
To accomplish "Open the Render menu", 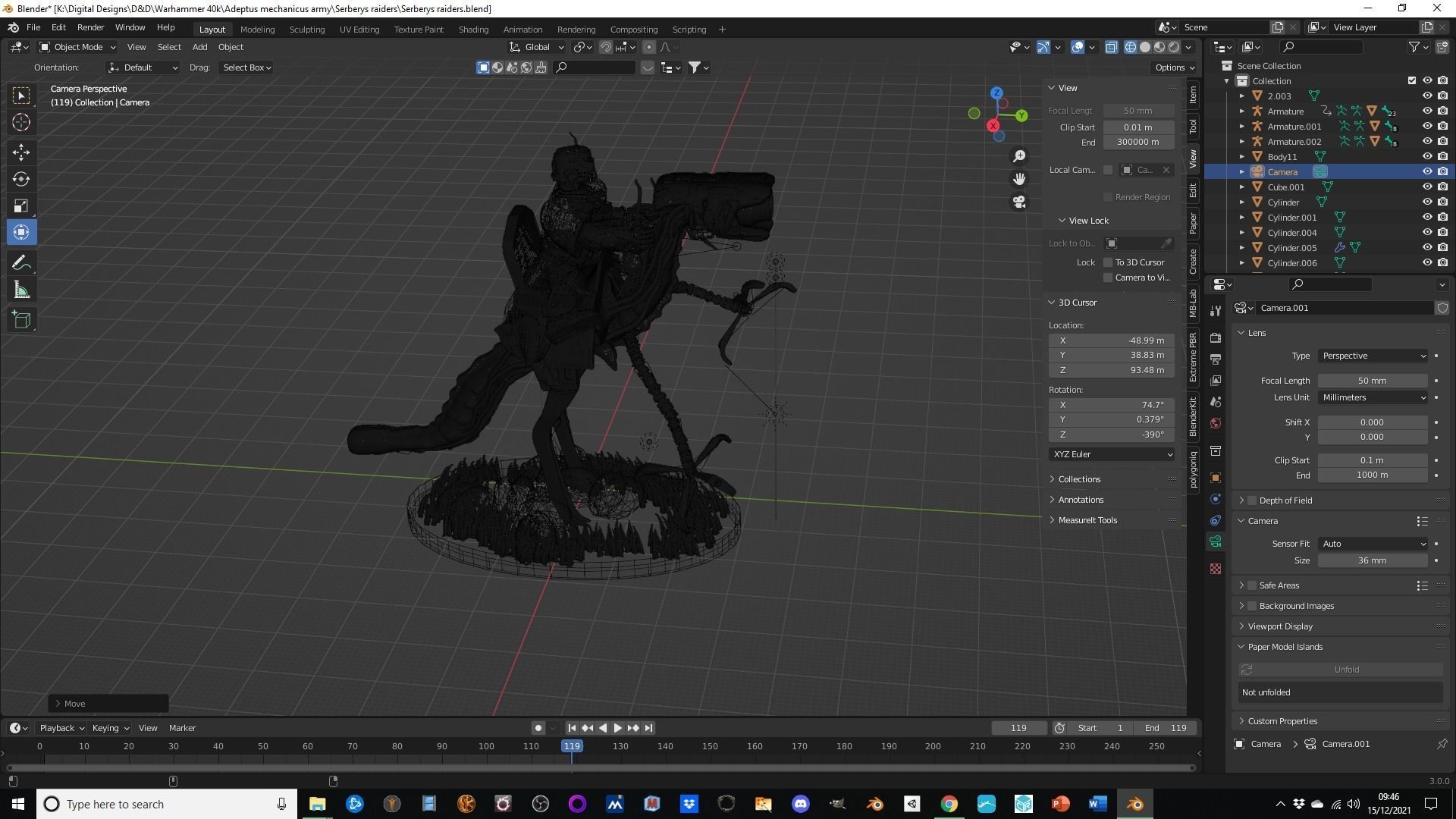I will (x=90, y=27).
